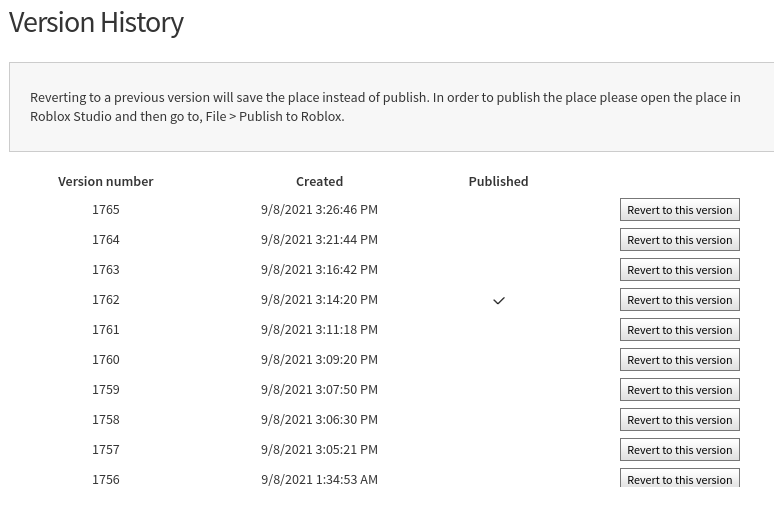This screenshot has width=774, height=514.
Task: Click version number 1760 text
Action: 106,359
